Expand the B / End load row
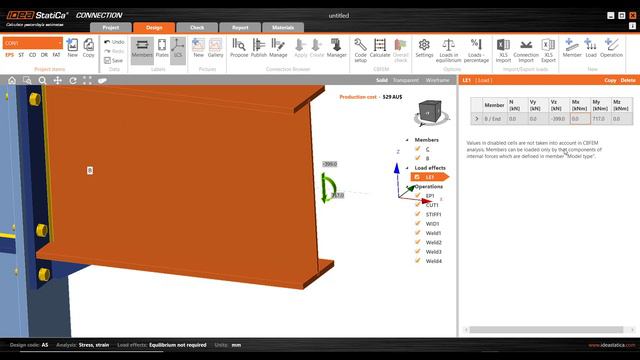The width and height of the screenshot is (640, 360). tap(476, 119)
